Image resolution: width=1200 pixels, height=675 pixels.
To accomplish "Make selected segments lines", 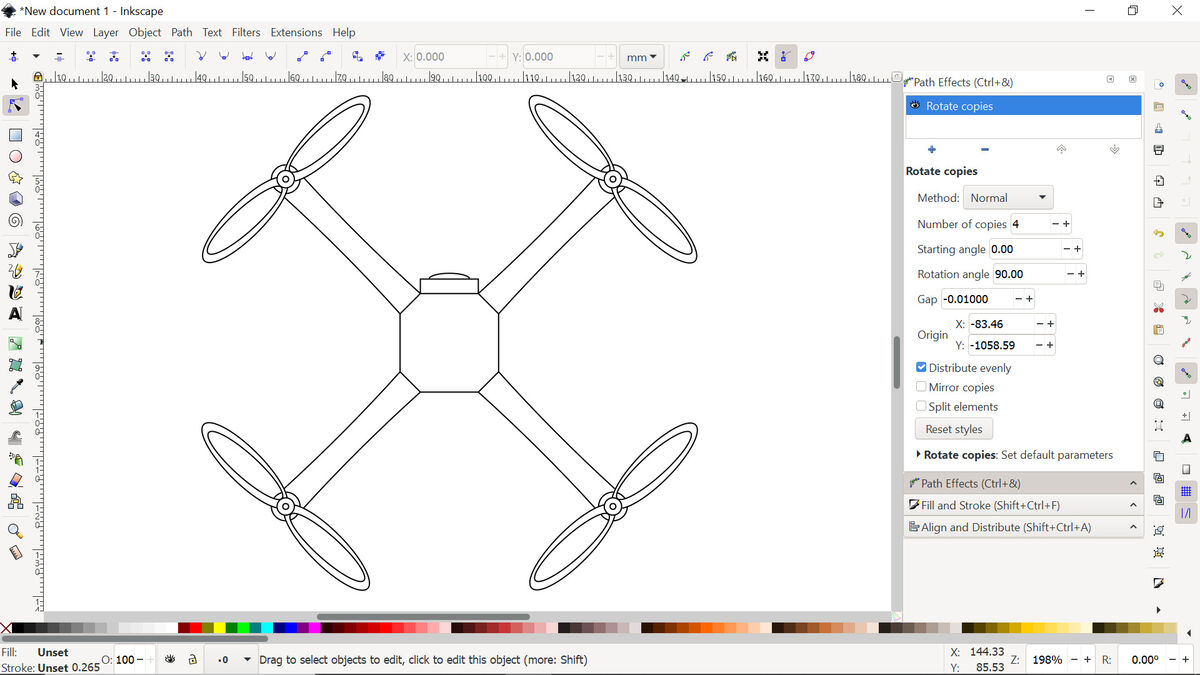I will tap(301, 57).
